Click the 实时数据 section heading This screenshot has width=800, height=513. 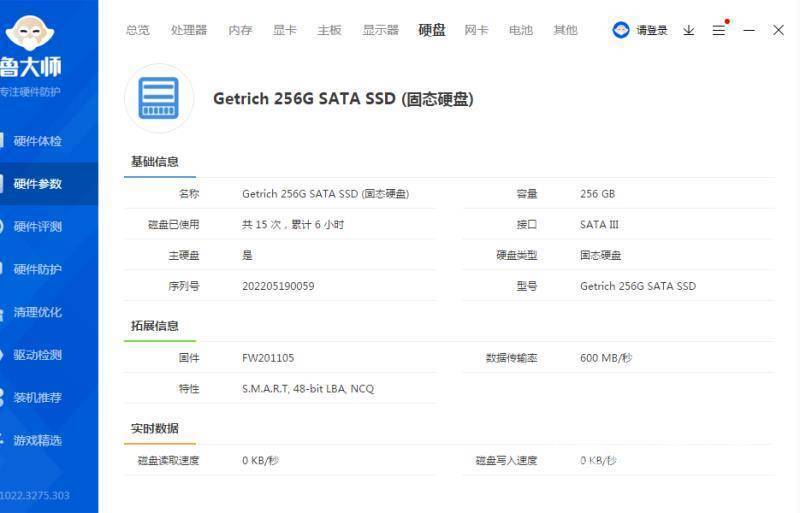click(x=155, y=428)
